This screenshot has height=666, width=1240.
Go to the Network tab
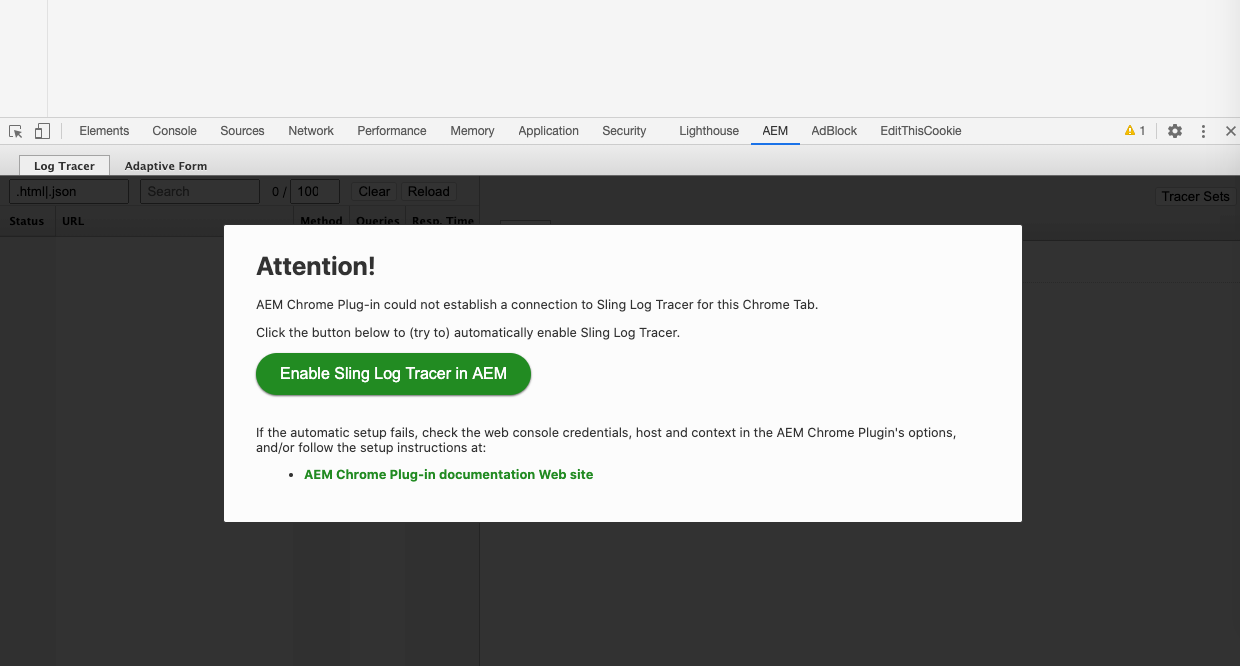[311, 131]
